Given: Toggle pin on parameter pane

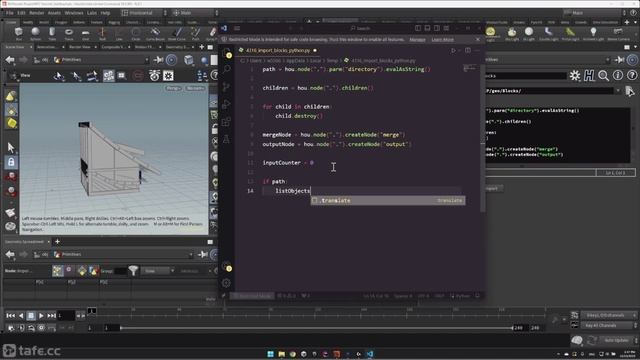Looking at the screenshot, I should (x=620, y=60).
